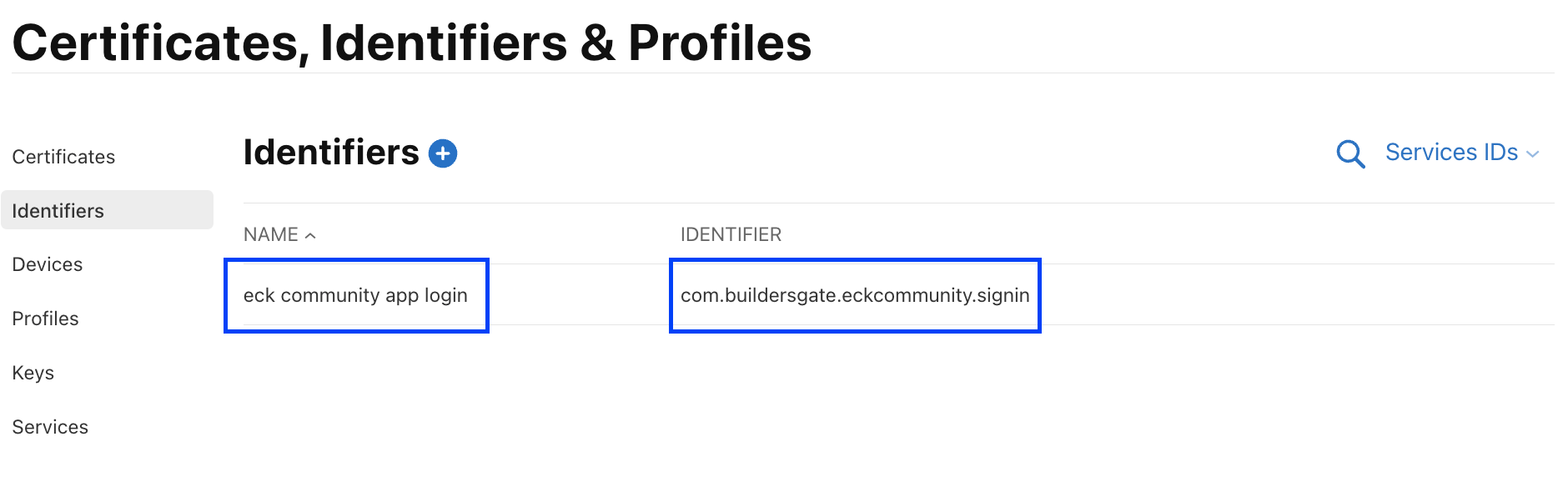Click the chevron beside Services IDs

(1532, 154)
